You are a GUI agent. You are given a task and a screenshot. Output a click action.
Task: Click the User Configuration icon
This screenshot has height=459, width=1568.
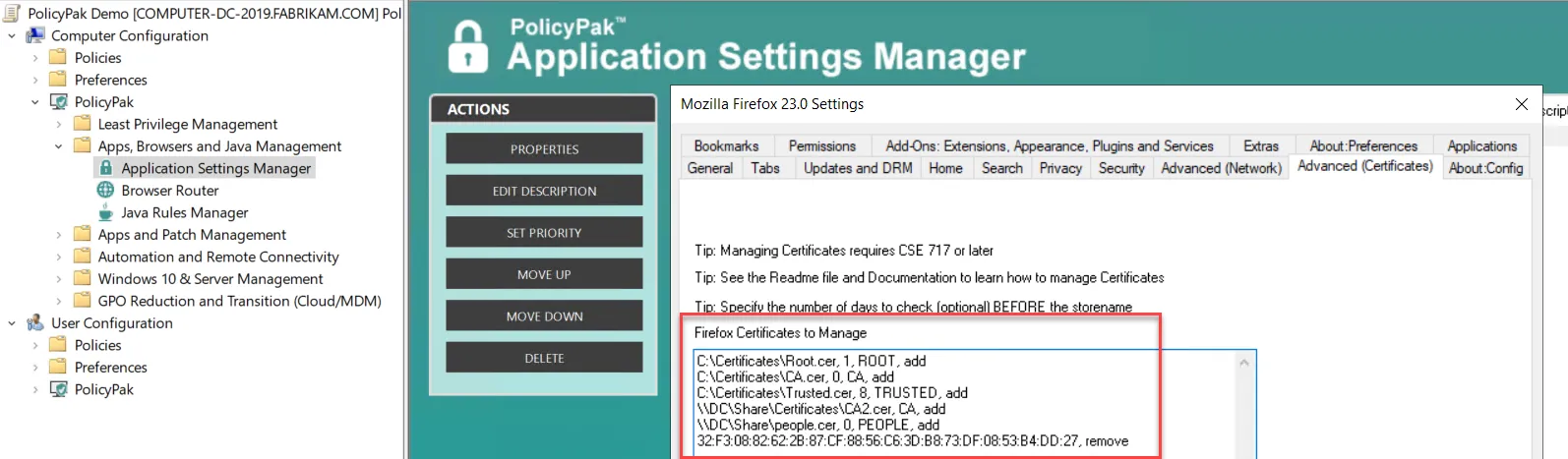[x=35, y=322]
